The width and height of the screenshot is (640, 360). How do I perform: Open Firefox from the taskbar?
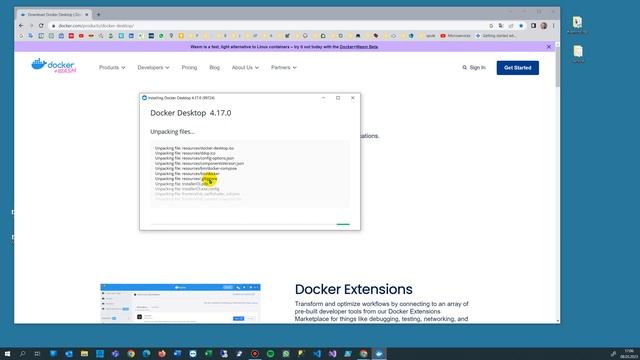[x=162, y=354]
